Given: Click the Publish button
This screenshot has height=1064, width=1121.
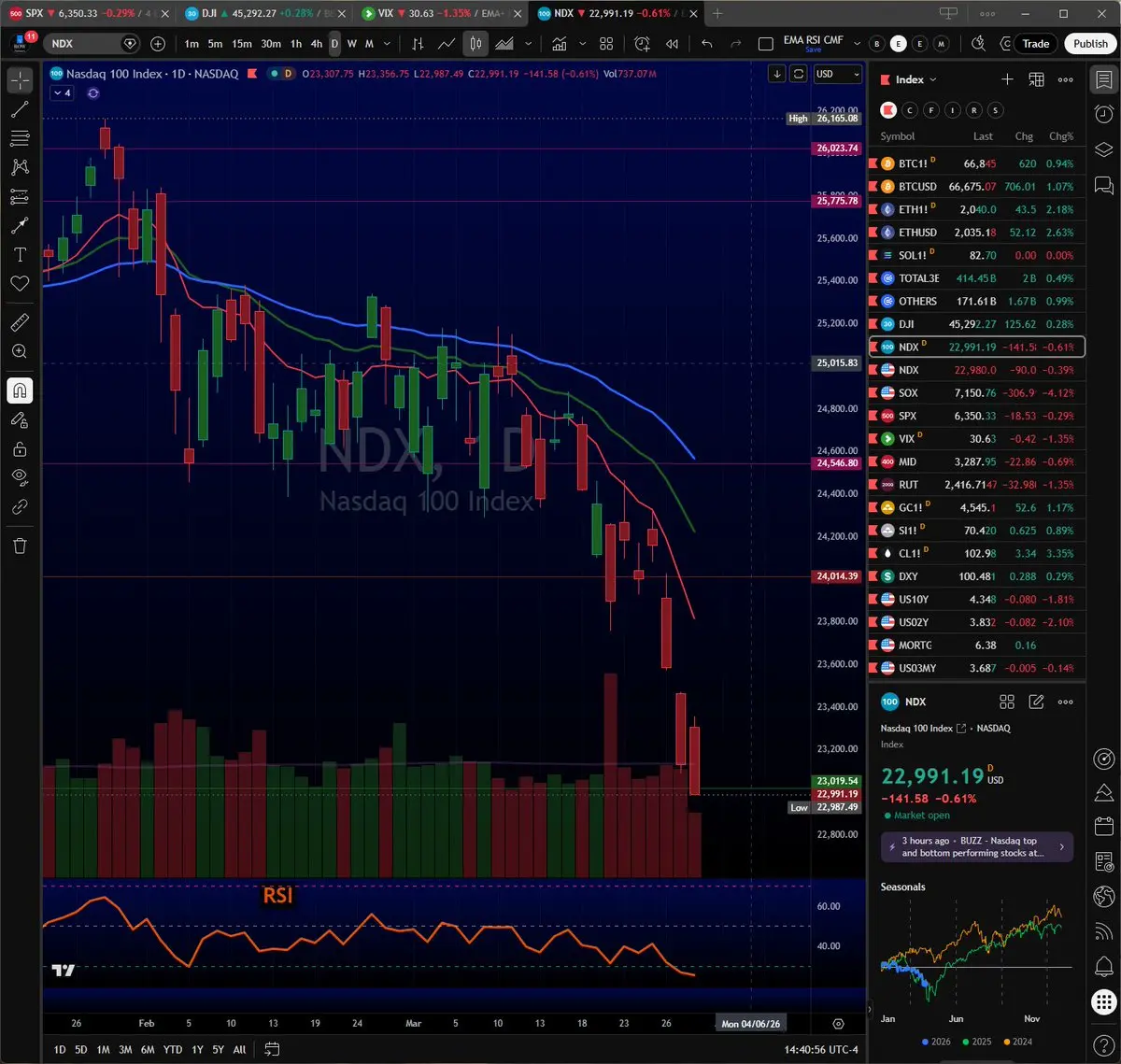Looking at the screenshot, I should tap(1090, 44).
